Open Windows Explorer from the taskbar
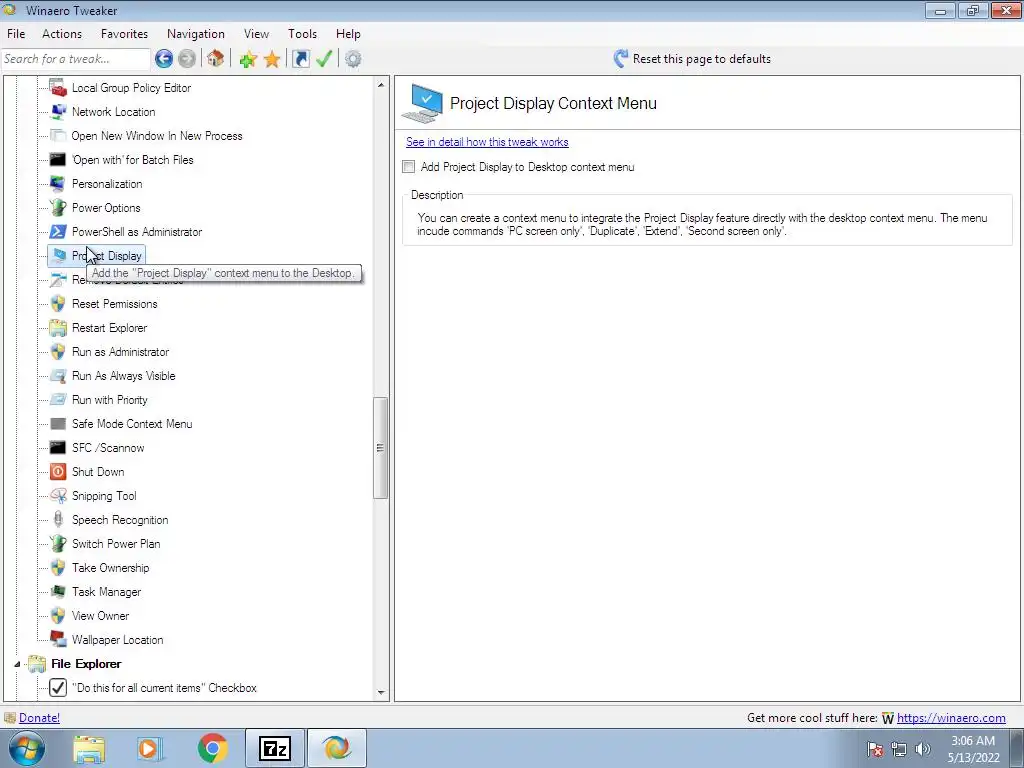1024x768 pixels. pyautogui.click(x=89, y=748)
